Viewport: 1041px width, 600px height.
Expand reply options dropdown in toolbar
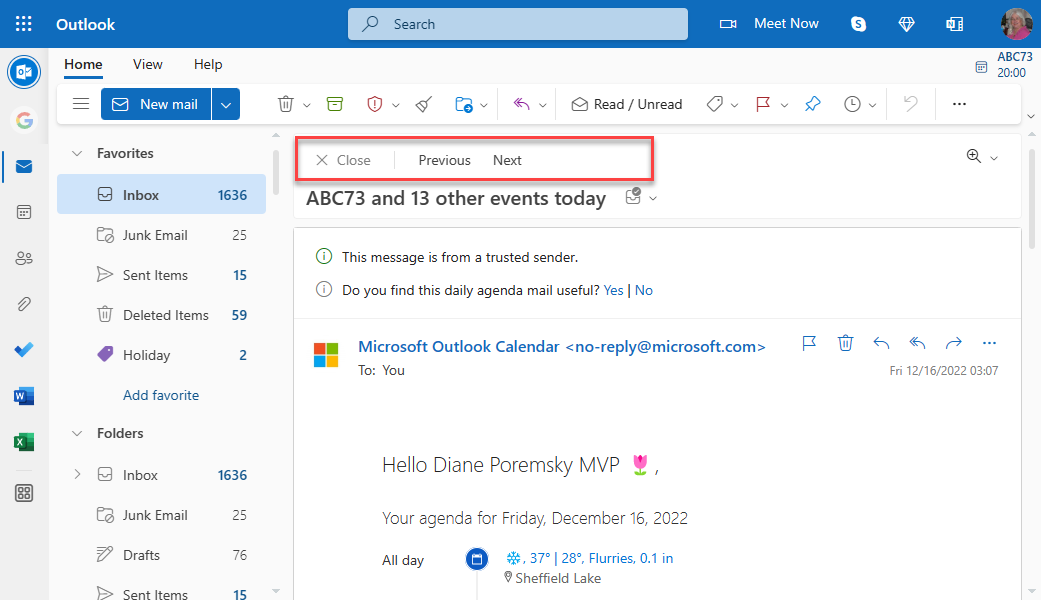[x=542, y=105]
